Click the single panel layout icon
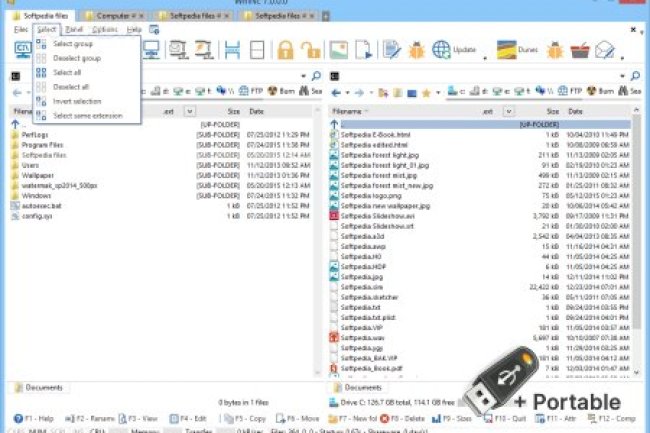650x433 pixels. [x=257, y=50]
